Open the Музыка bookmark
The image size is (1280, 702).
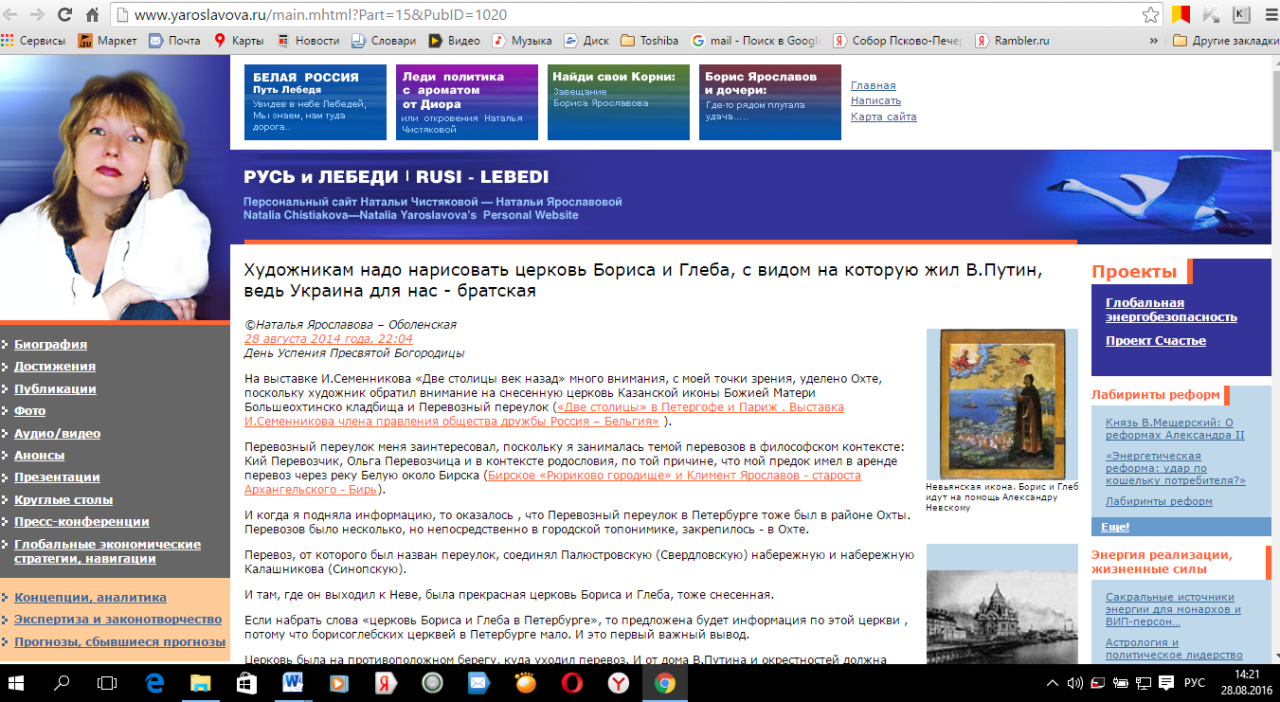click(522, 41)
